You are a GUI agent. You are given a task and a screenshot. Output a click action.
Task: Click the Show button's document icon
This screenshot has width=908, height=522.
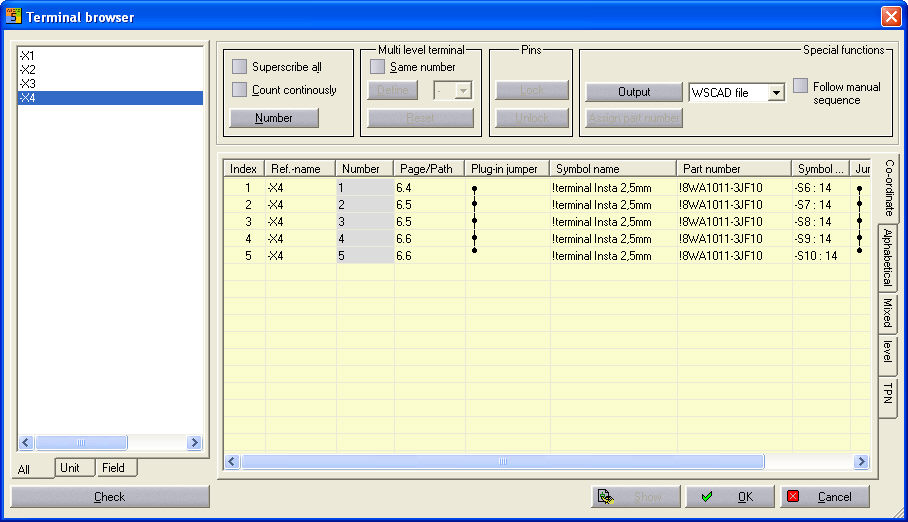606,497
